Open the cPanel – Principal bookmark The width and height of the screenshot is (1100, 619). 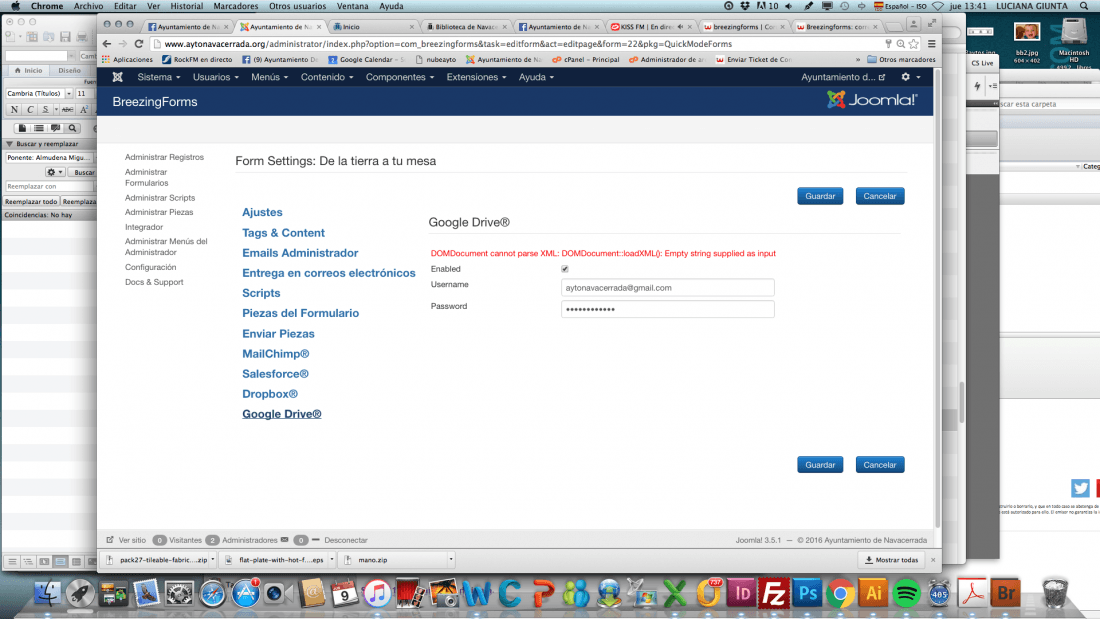(586, 60)
